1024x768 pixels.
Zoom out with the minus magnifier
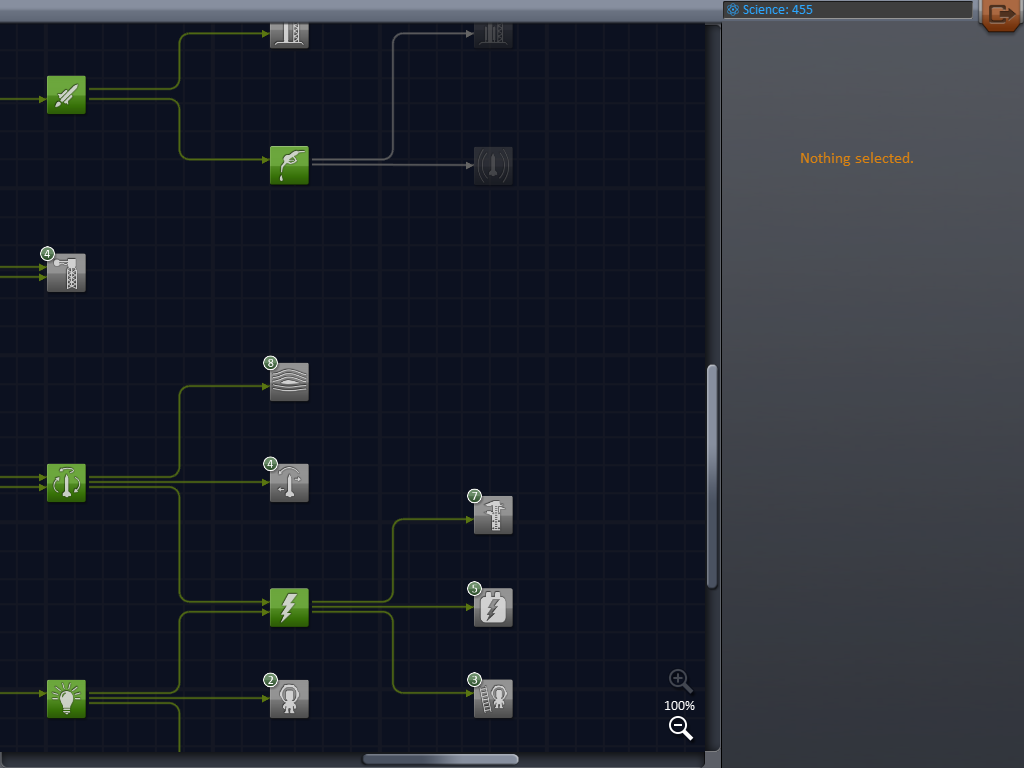coord(680,728)
